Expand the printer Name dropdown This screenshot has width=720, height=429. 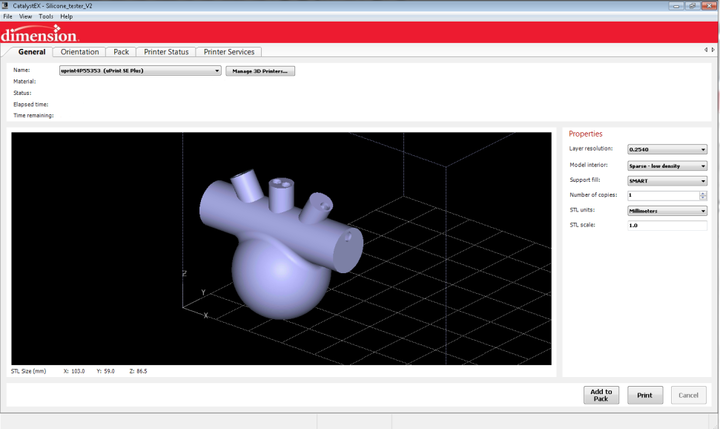[x=140, y=71]
